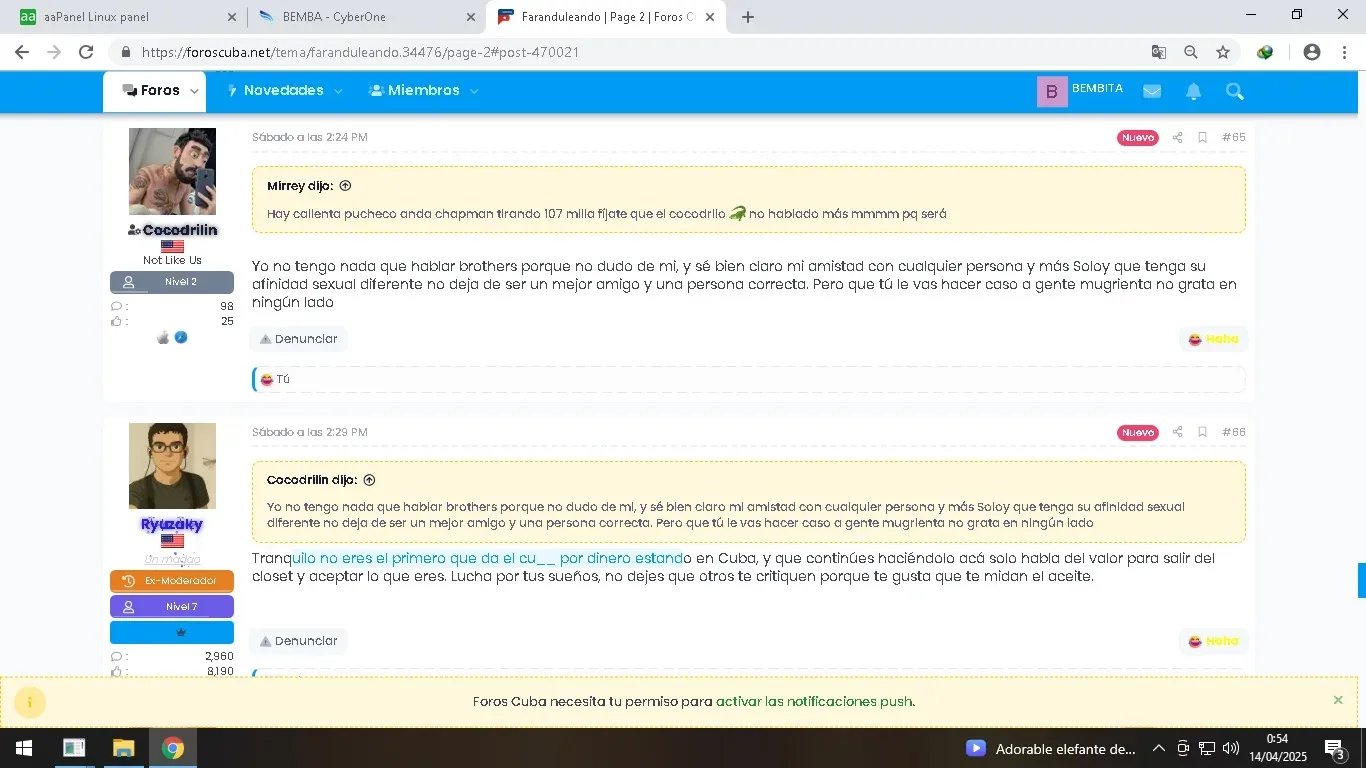The height and width of the screenshot is (768, 1366).
Task: Open the BEMBITA account menu
Action: tap(1080, 91)
